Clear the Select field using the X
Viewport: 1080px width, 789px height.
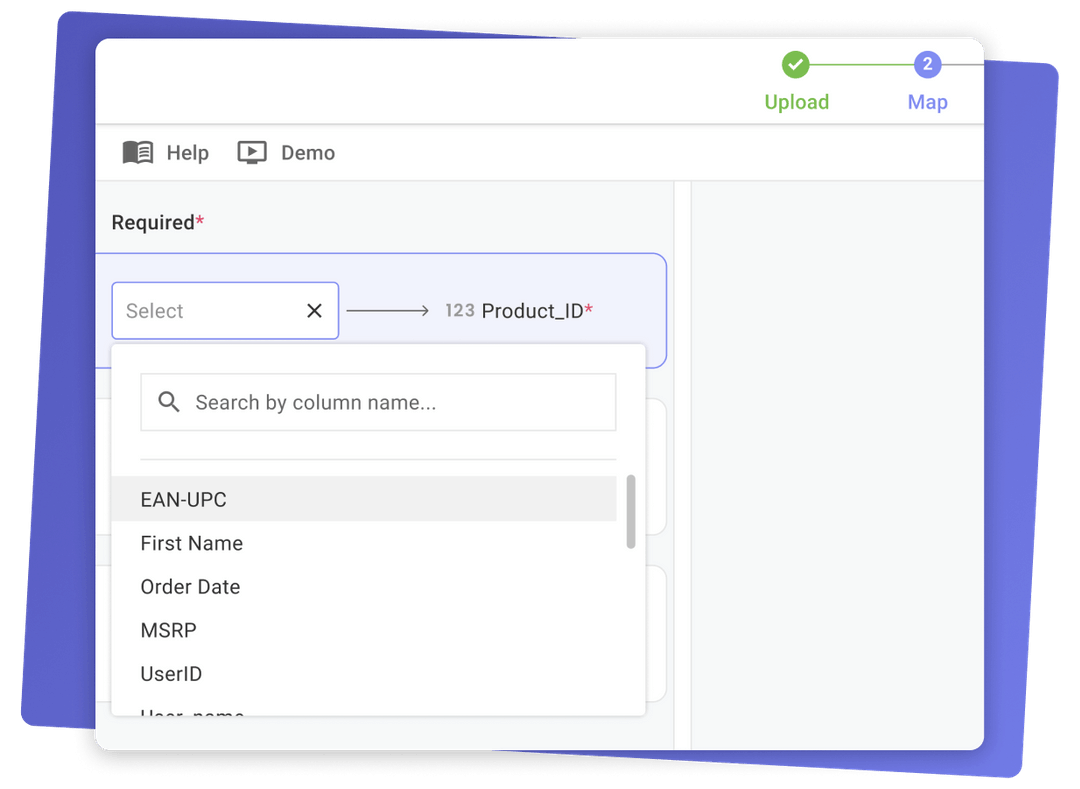[313, 310]
